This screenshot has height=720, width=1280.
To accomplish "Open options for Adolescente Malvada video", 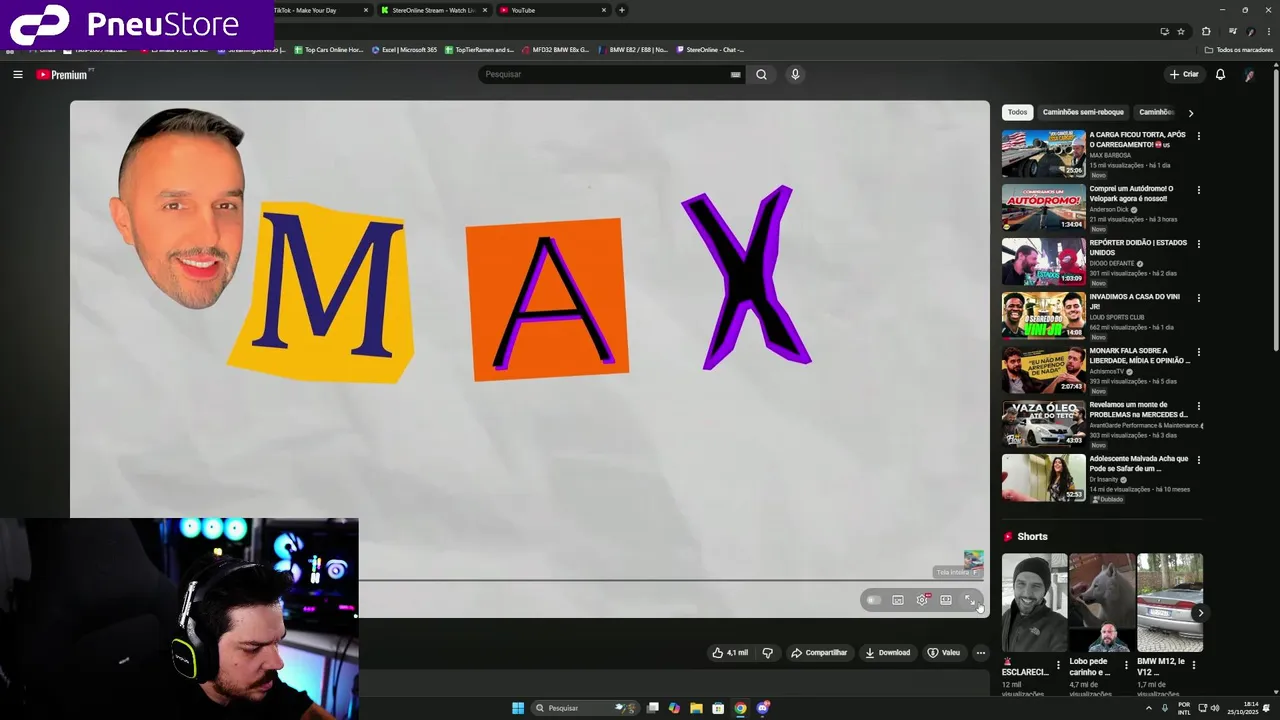I will tap(1199, 460).
